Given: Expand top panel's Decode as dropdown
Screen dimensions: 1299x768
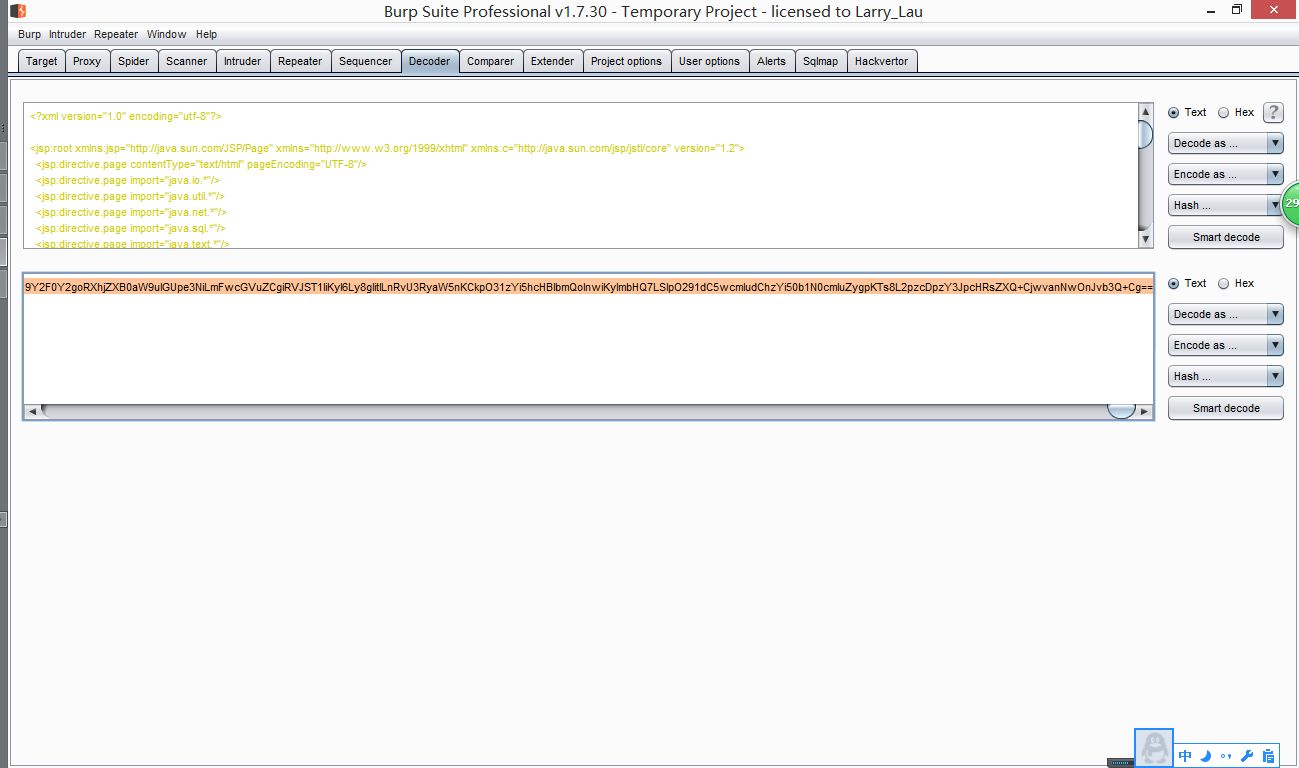Looking at the screenshot, I should tap(1225, 143).
